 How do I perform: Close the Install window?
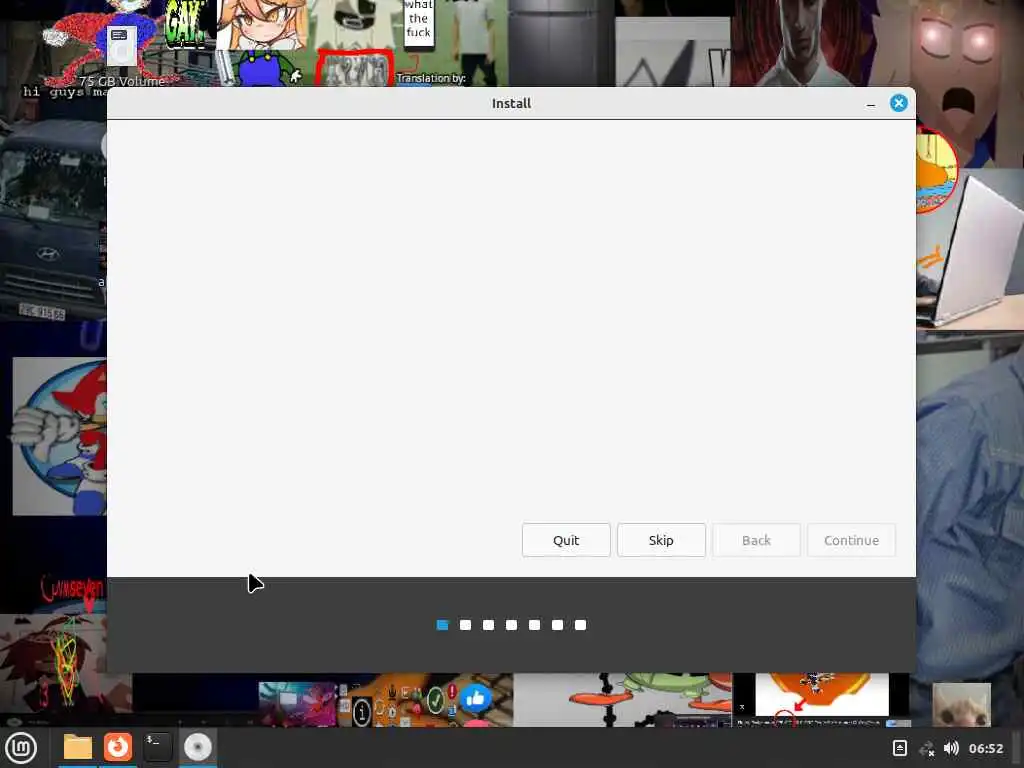click(899, 103)
